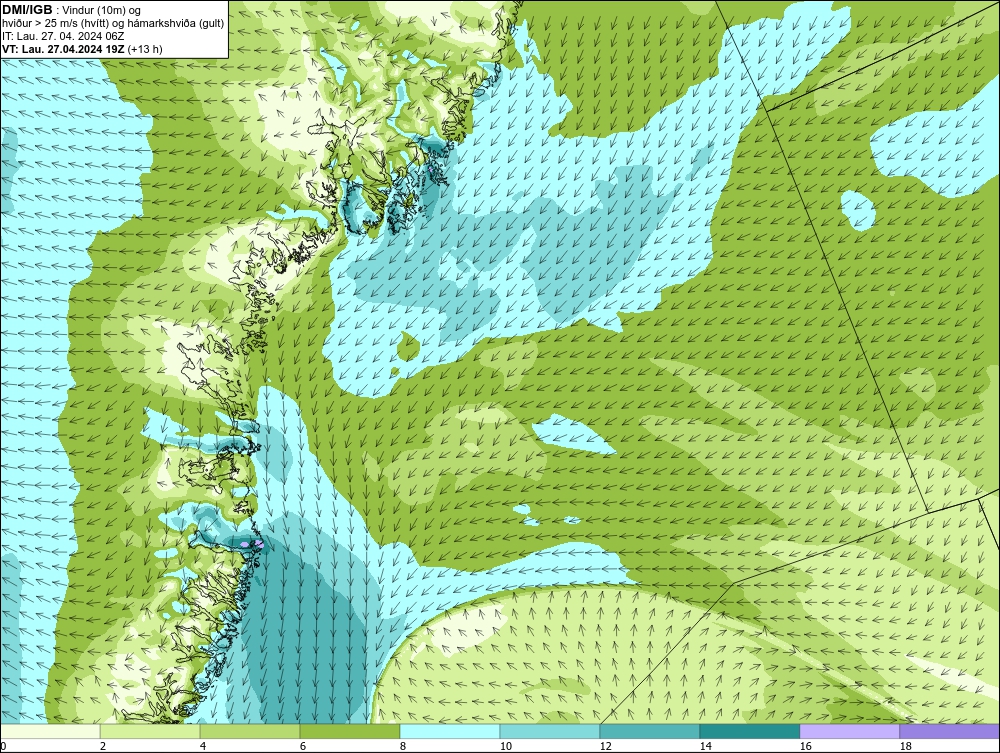The image size is (1000, 753).
Task: Click the 2–4 m/s light green legend swatch
Action: (x=150, y=731)
